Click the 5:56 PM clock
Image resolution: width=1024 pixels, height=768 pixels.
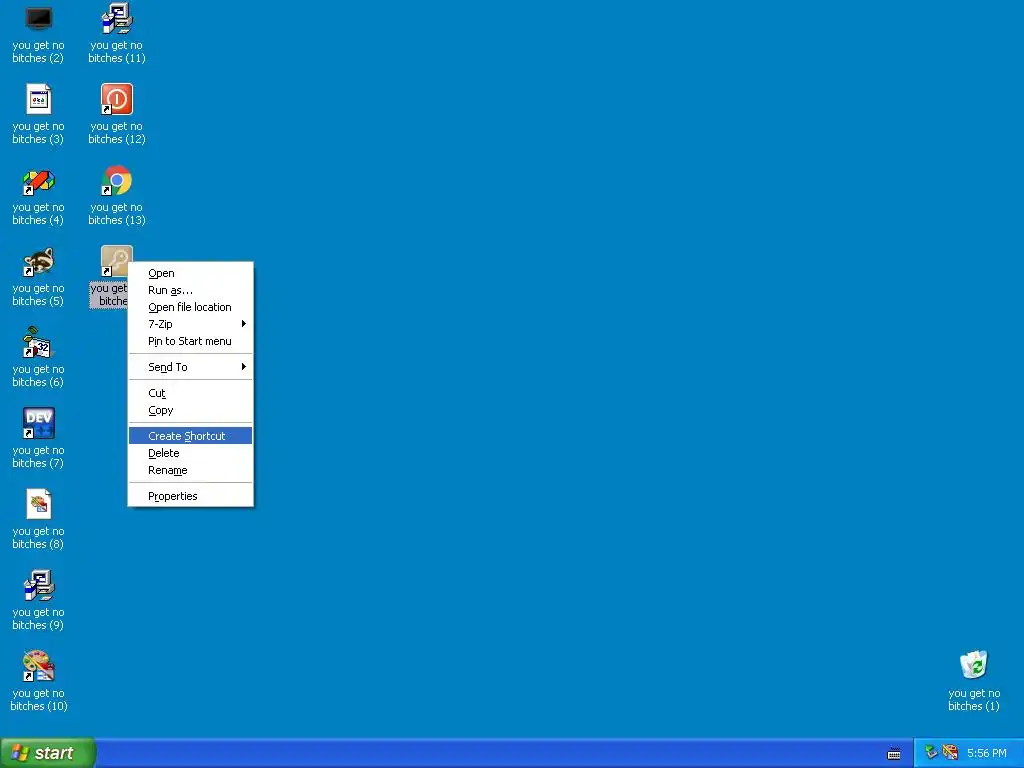tap(986, 753)
